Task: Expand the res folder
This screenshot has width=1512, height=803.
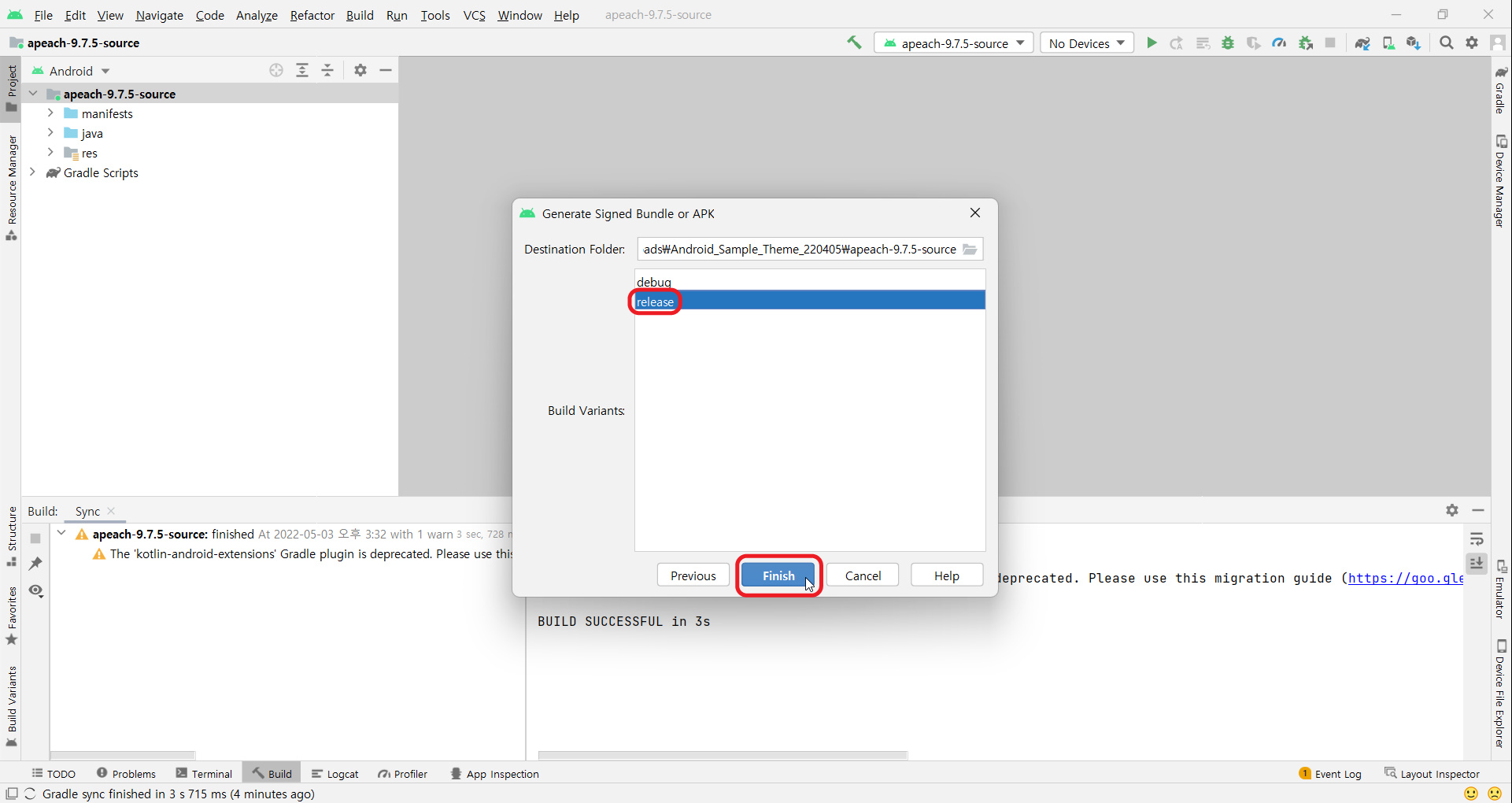Action: [50, 153]
